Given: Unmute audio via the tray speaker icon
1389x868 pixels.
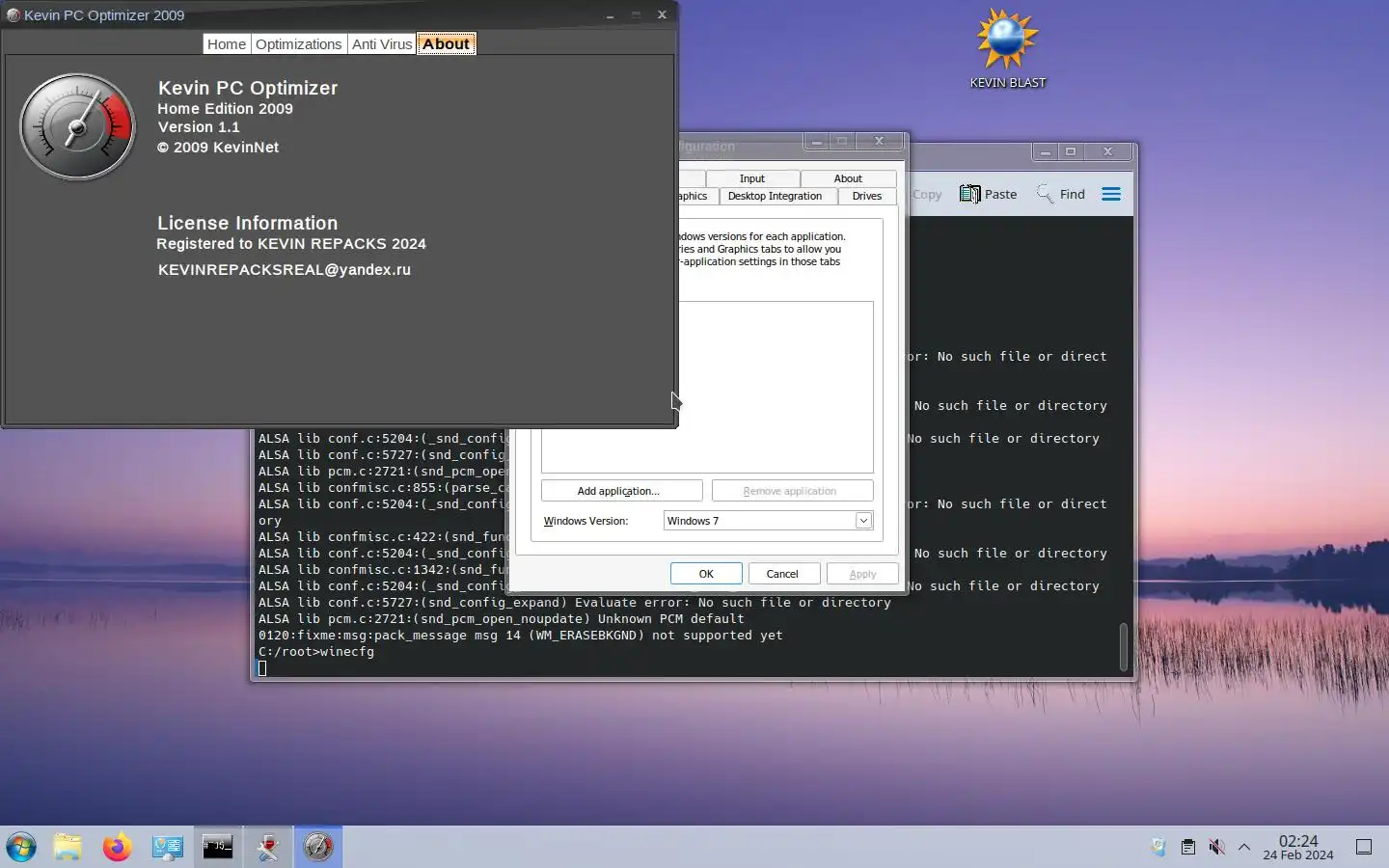Looking at the screenshot, I should tap(1217, 848).
